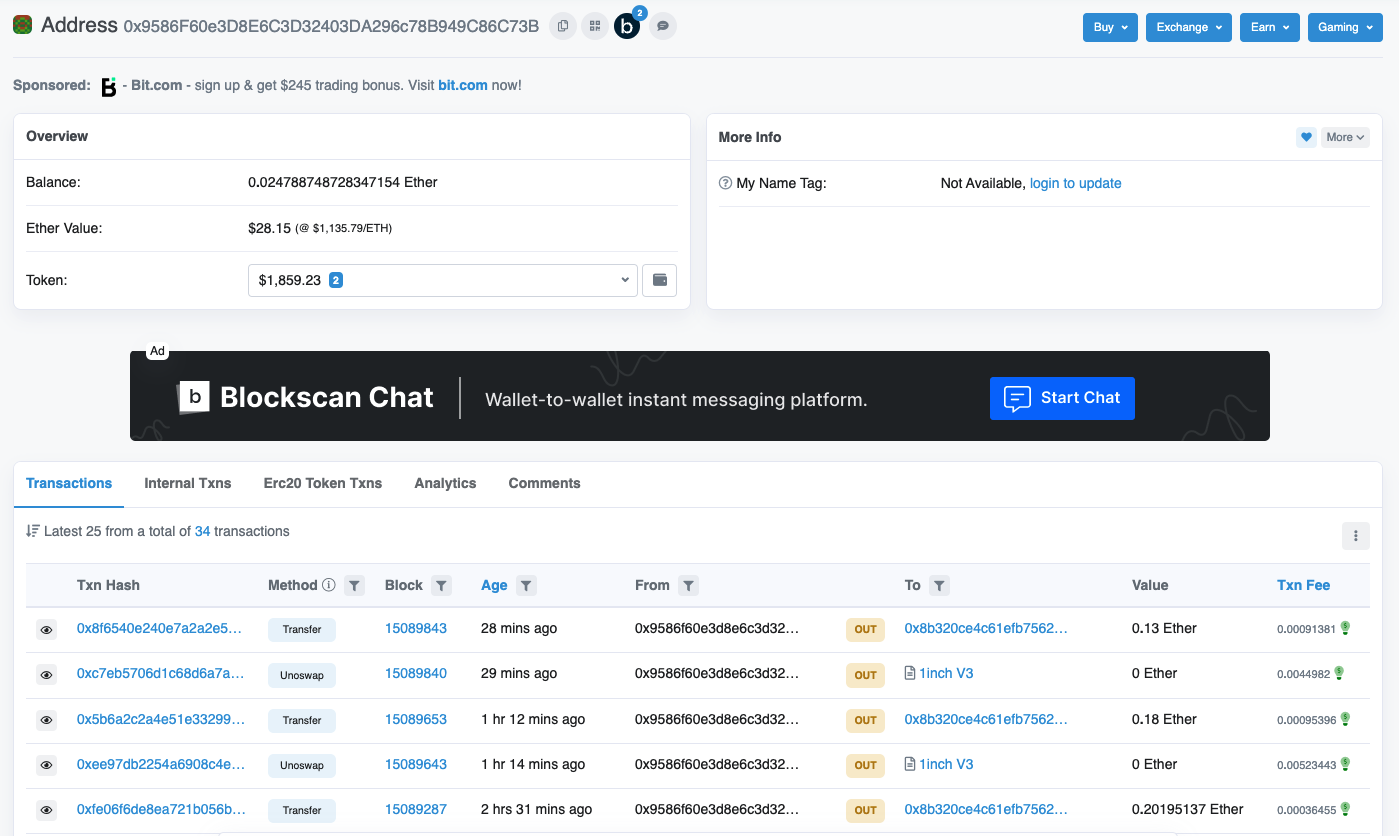Click the Method column filter icon
The width and height of the screenshot is (1399, 836).
point(354,586)
